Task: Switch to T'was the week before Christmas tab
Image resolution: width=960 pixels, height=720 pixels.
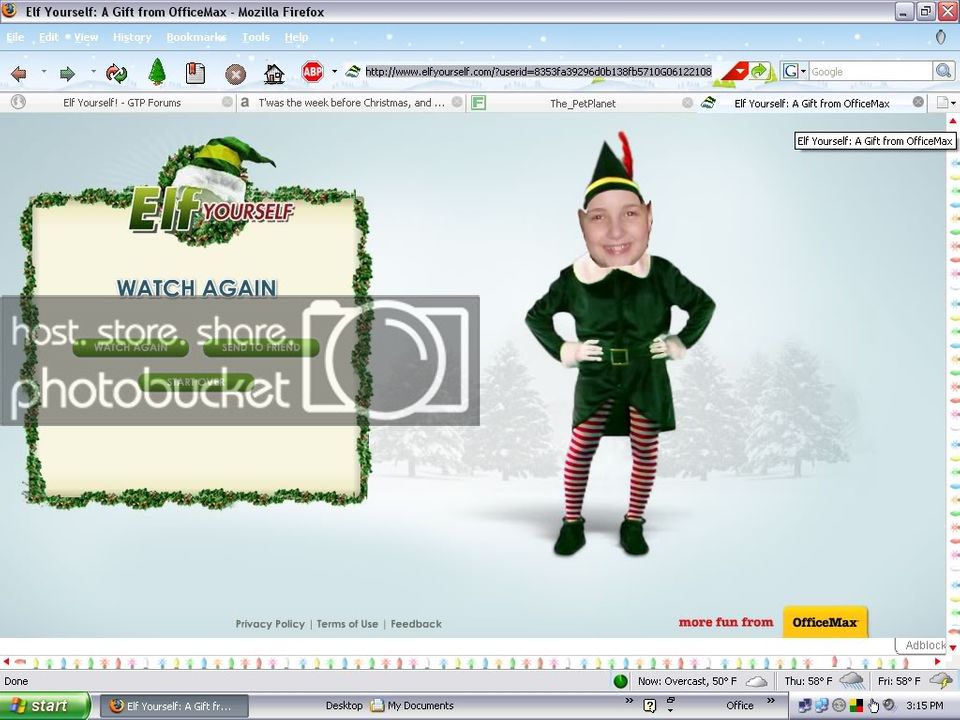Action: click(351, 103)
